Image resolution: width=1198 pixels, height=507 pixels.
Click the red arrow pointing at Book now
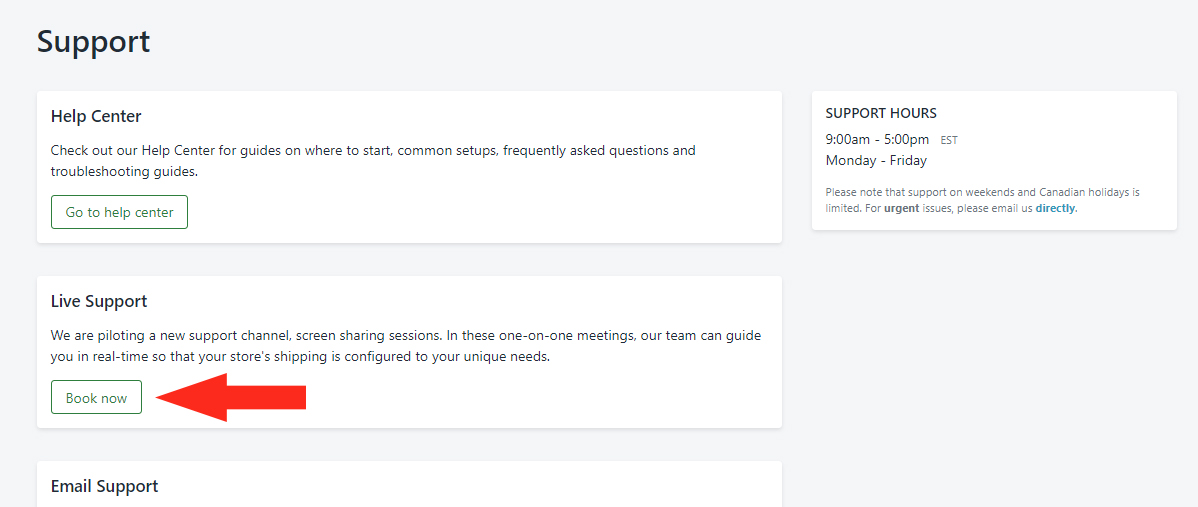tap(231, 397)
